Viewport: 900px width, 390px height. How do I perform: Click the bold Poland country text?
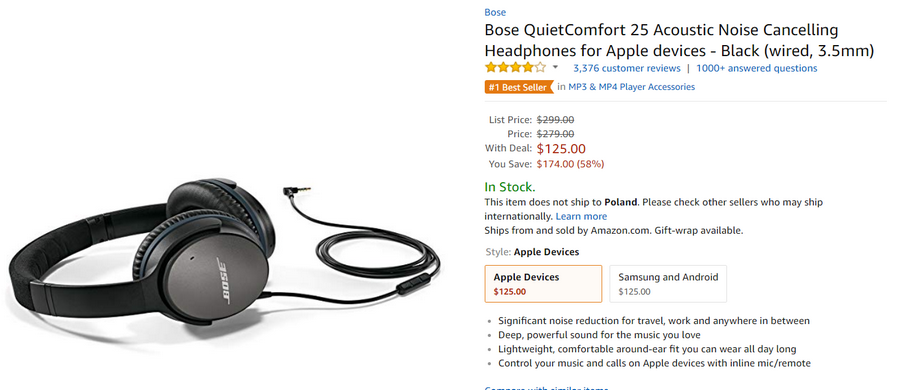(620, 202)
